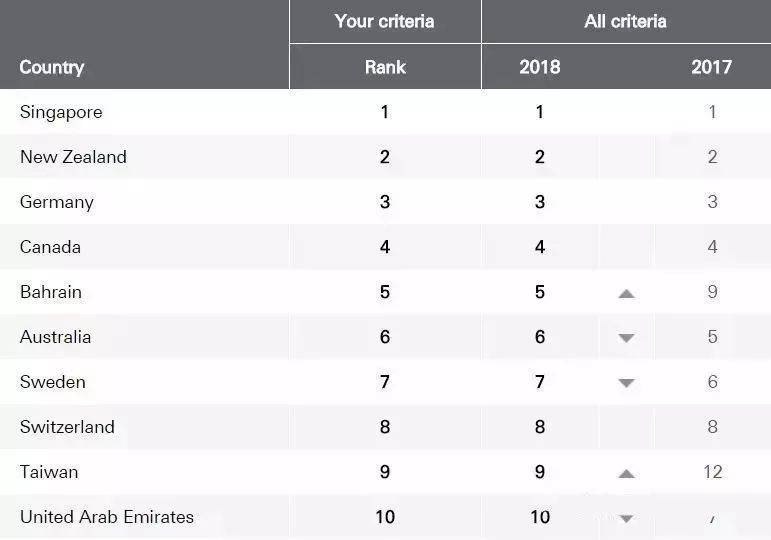
Task: Click the 2018 column header
Action: (x=540, y=67)
